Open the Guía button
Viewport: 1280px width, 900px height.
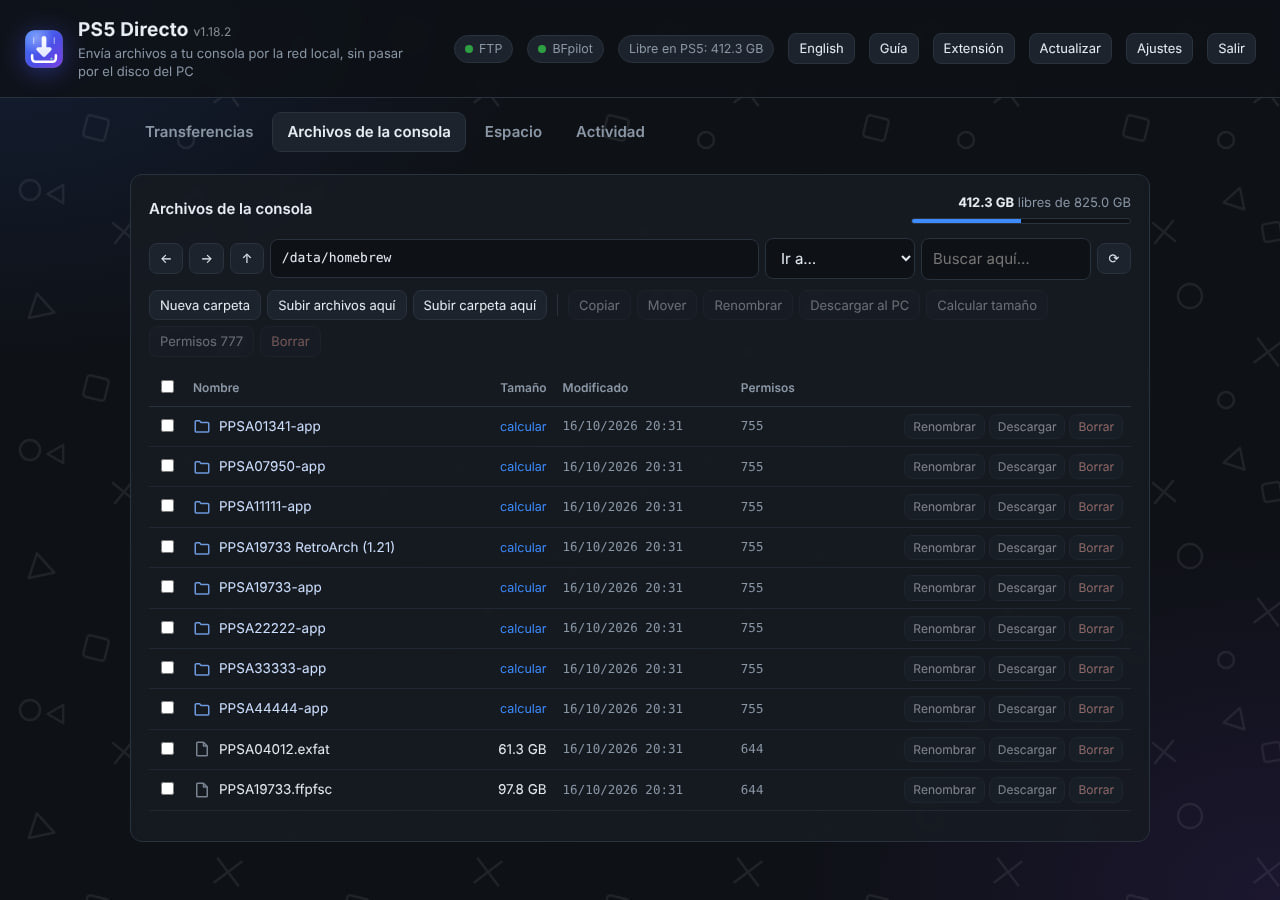(x=894, y=49)
